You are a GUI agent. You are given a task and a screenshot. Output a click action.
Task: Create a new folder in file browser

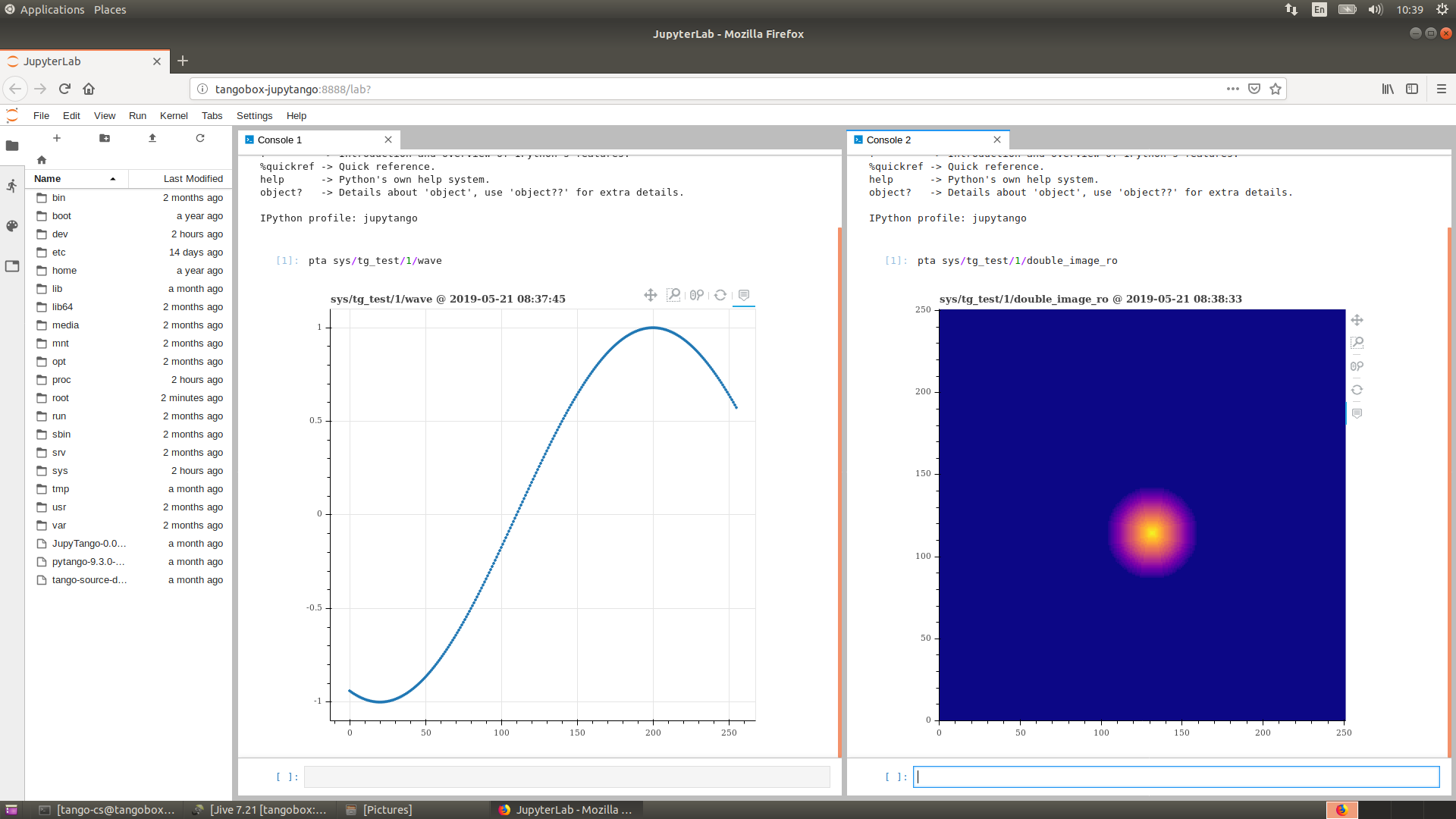(105, 138)
